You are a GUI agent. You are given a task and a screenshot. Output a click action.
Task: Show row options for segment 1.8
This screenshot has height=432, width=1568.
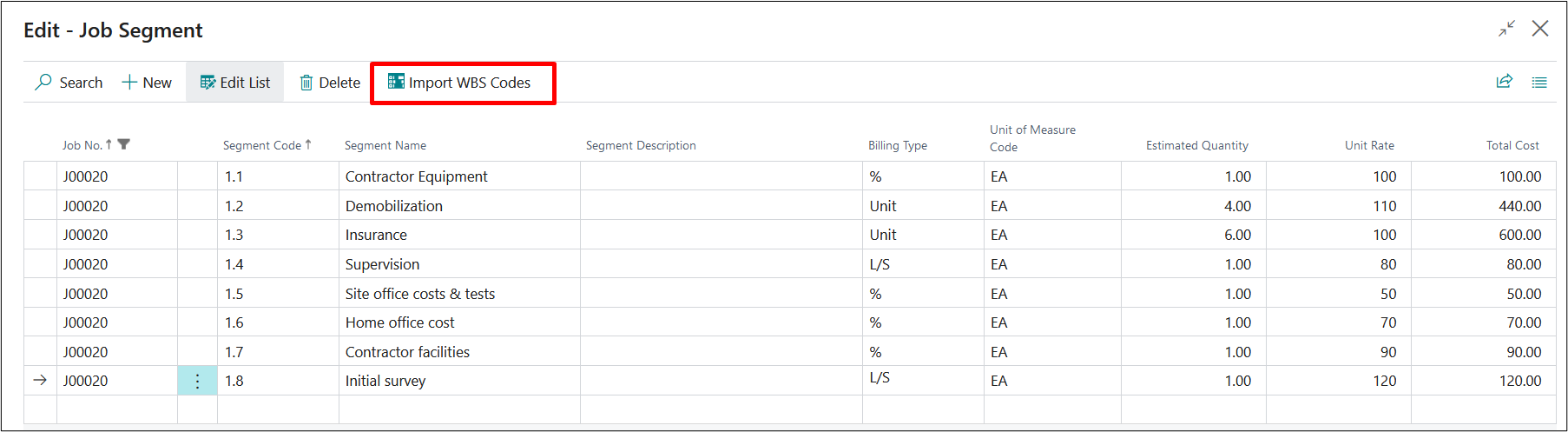pos(198,381)
